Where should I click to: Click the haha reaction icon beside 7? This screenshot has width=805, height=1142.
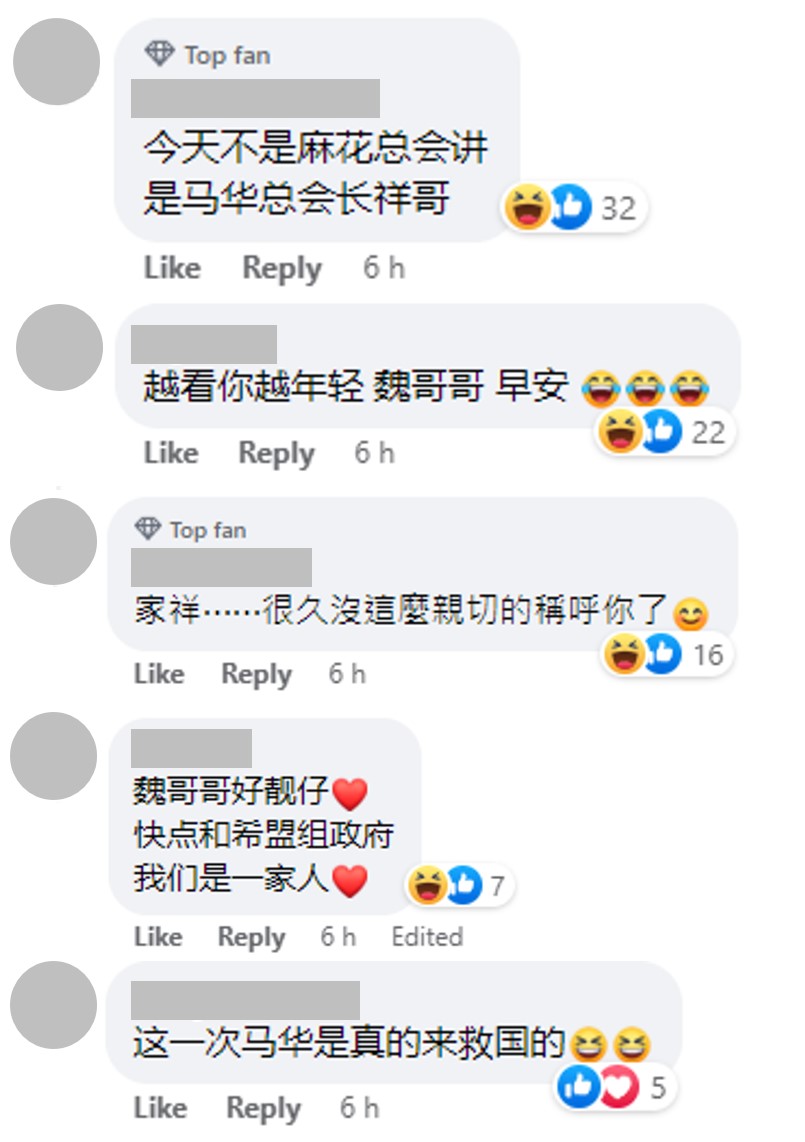(x=427, y=886)
